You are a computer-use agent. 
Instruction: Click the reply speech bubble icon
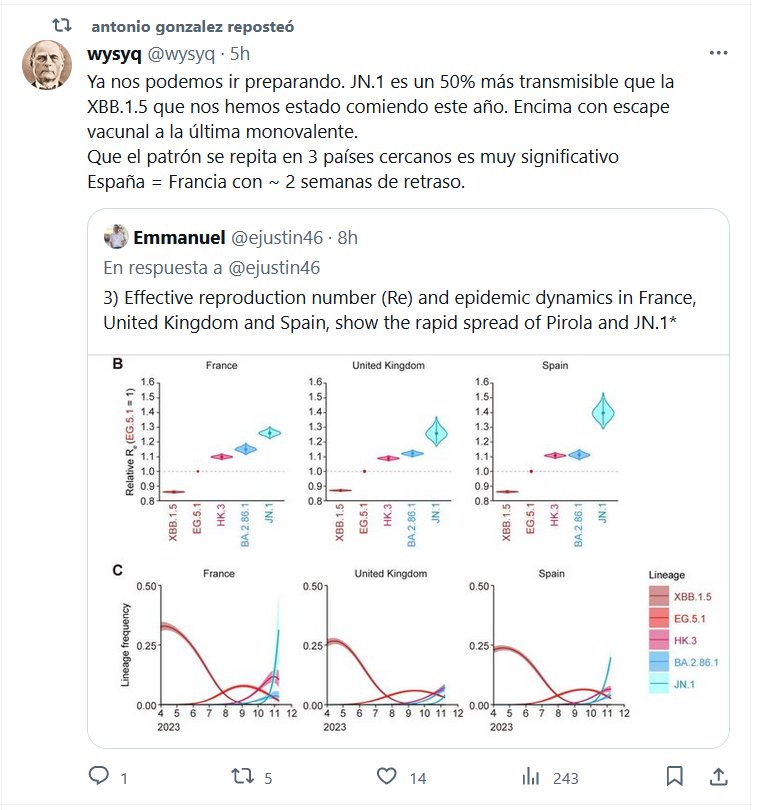click(x=99, y=777)
